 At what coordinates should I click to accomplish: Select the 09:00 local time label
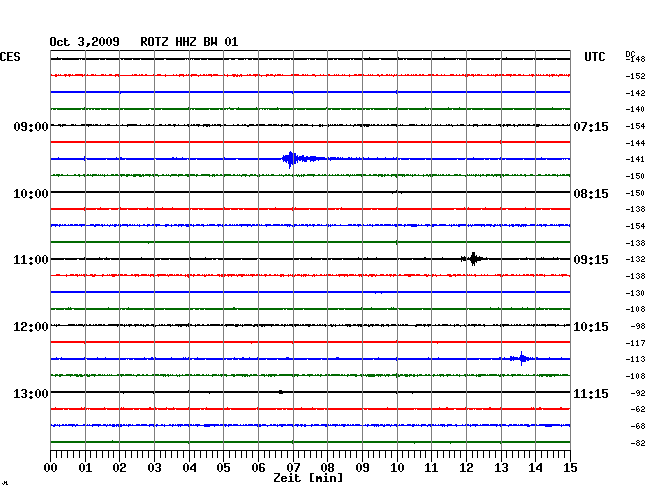coord(31,126)
